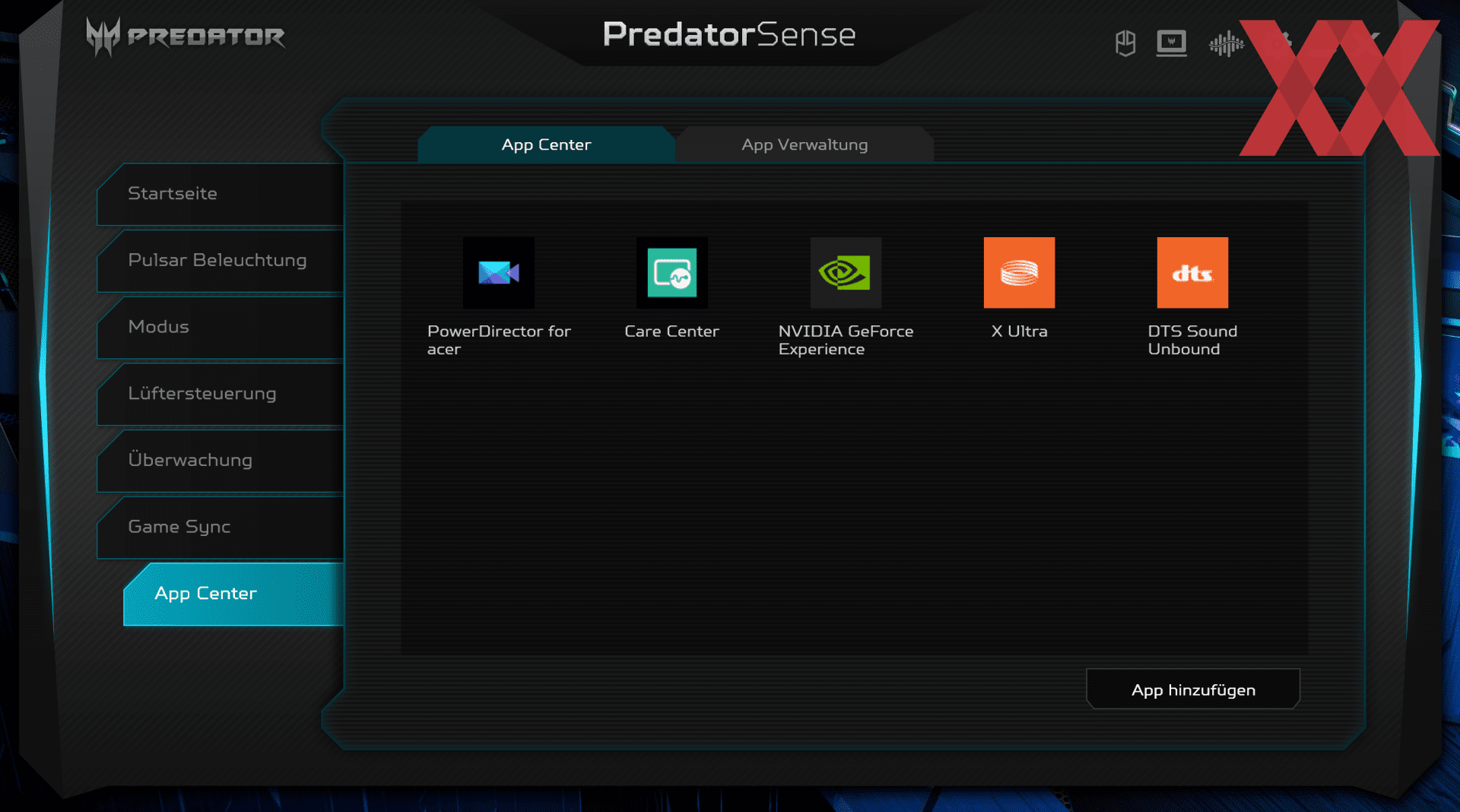
Task: Click the "NVIDIA GeForce Experience" label
Action: (x=846, y=340)
